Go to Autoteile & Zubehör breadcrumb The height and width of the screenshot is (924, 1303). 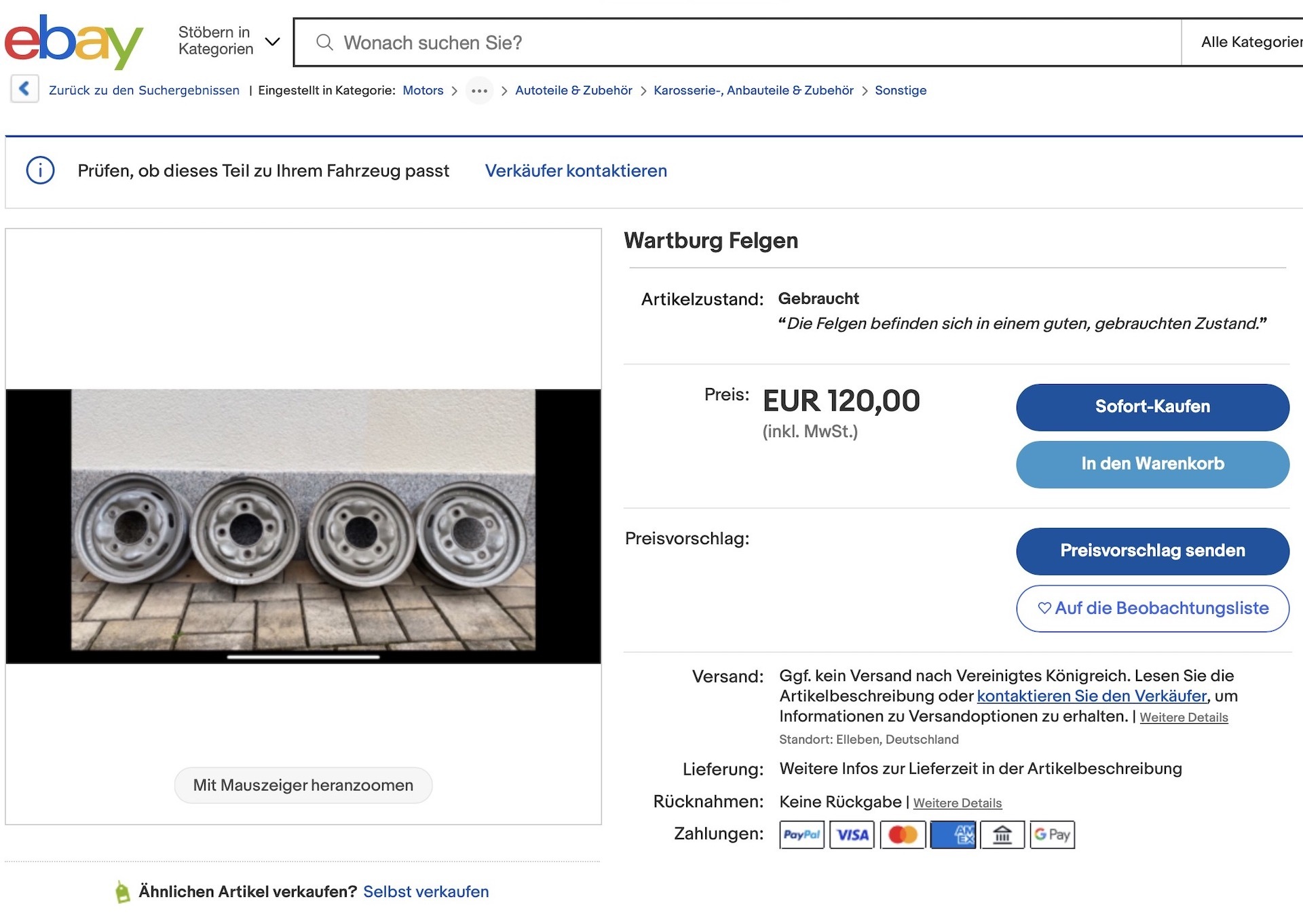(x=573, y=90)
